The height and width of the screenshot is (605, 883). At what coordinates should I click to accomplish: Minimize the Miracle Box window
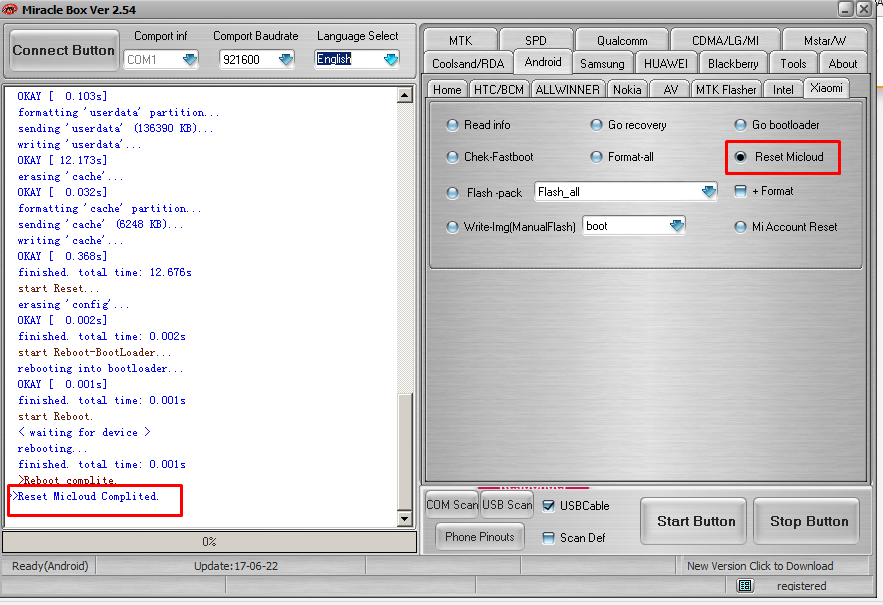coord(845,8)
